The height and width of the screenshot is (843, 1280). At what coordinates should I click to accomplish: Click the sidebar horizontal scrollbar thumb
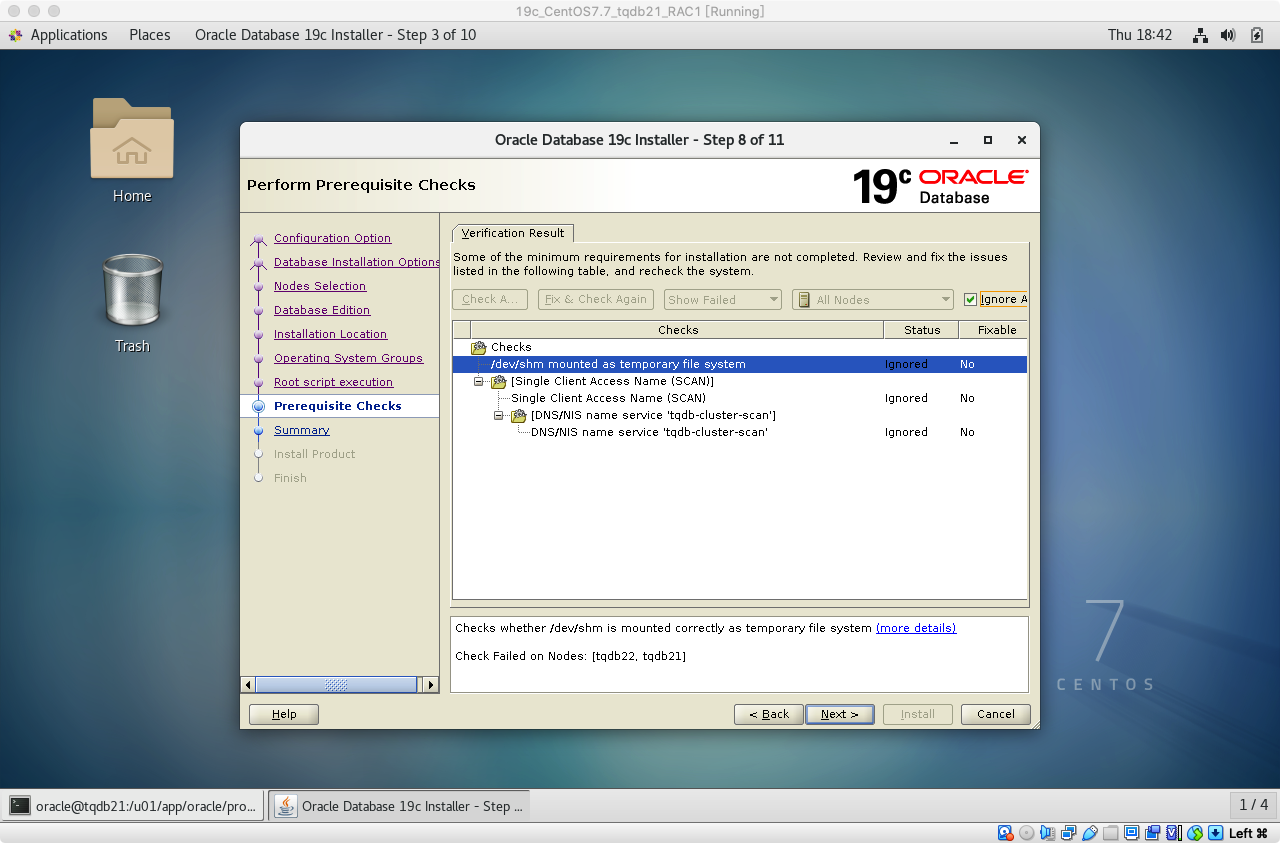pyautogui.click(x=336, y=685)
